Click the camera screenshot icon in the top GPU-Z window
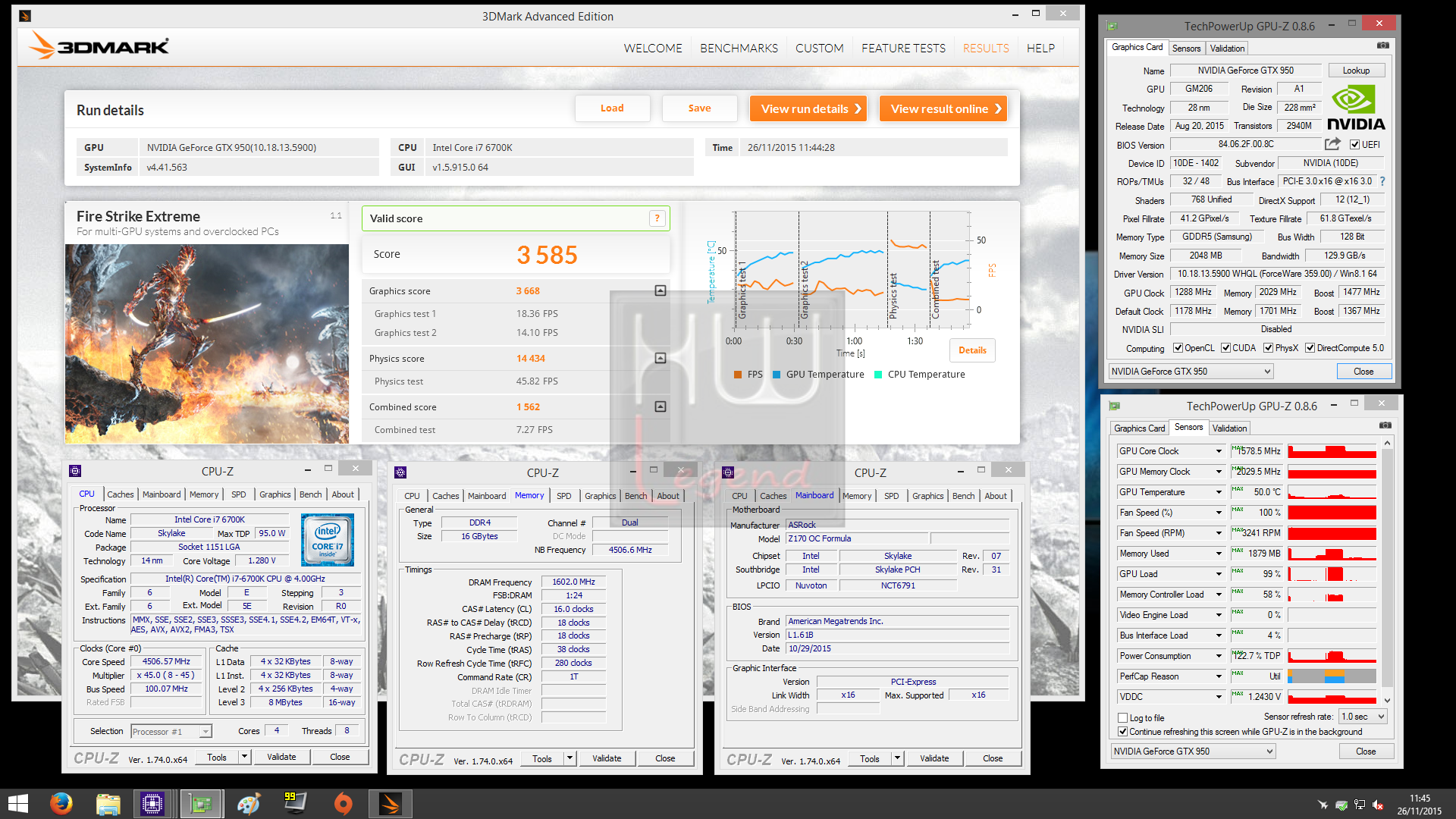Image resolution: width=1456 pixels, height=819 pixels. point(1383,46)
